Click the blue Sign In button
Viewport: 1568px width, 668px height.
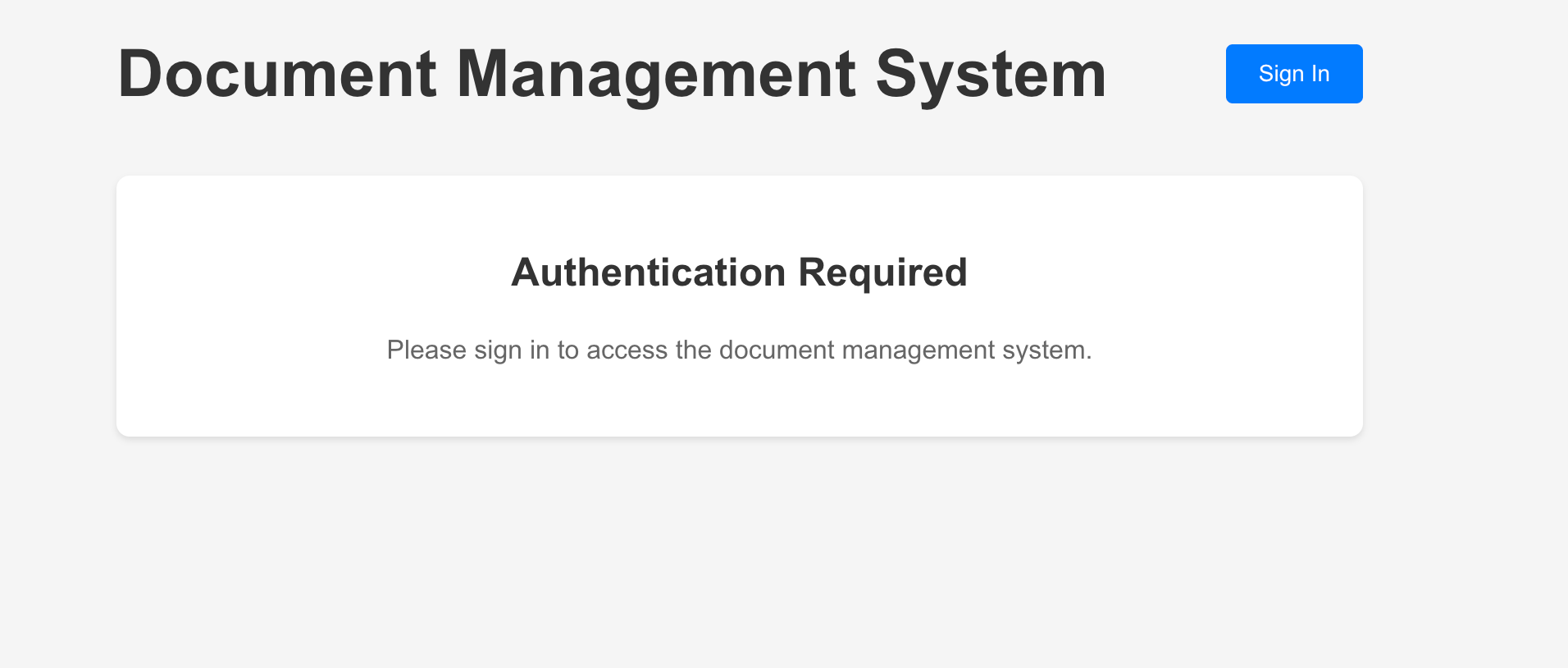pos(1294,74)
